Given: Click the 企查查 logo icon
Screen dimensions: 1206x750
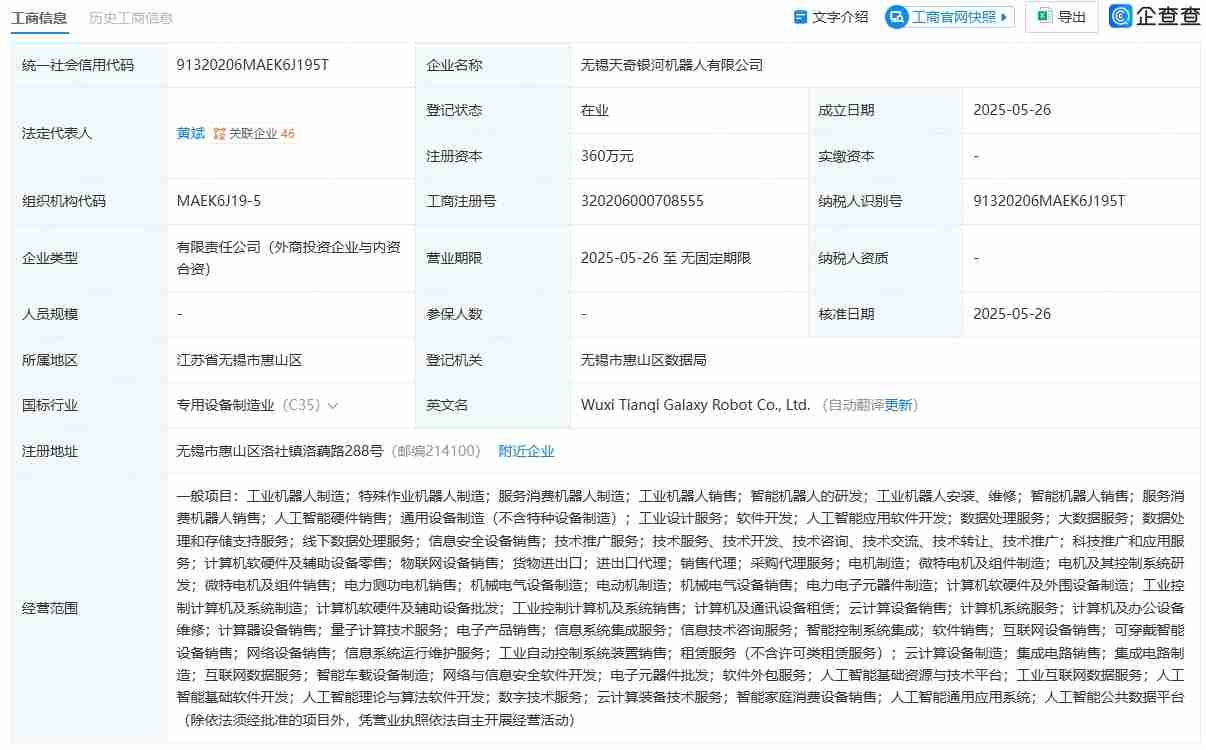Looking at the screenshot, I should [x=1121, y=17].
